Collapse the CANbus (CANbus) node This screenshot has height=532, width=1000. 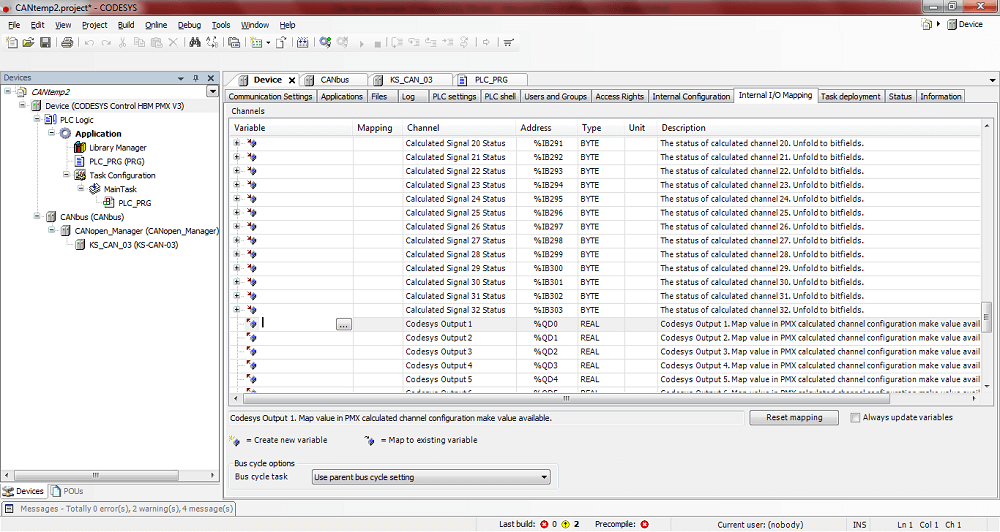point(37,216)
